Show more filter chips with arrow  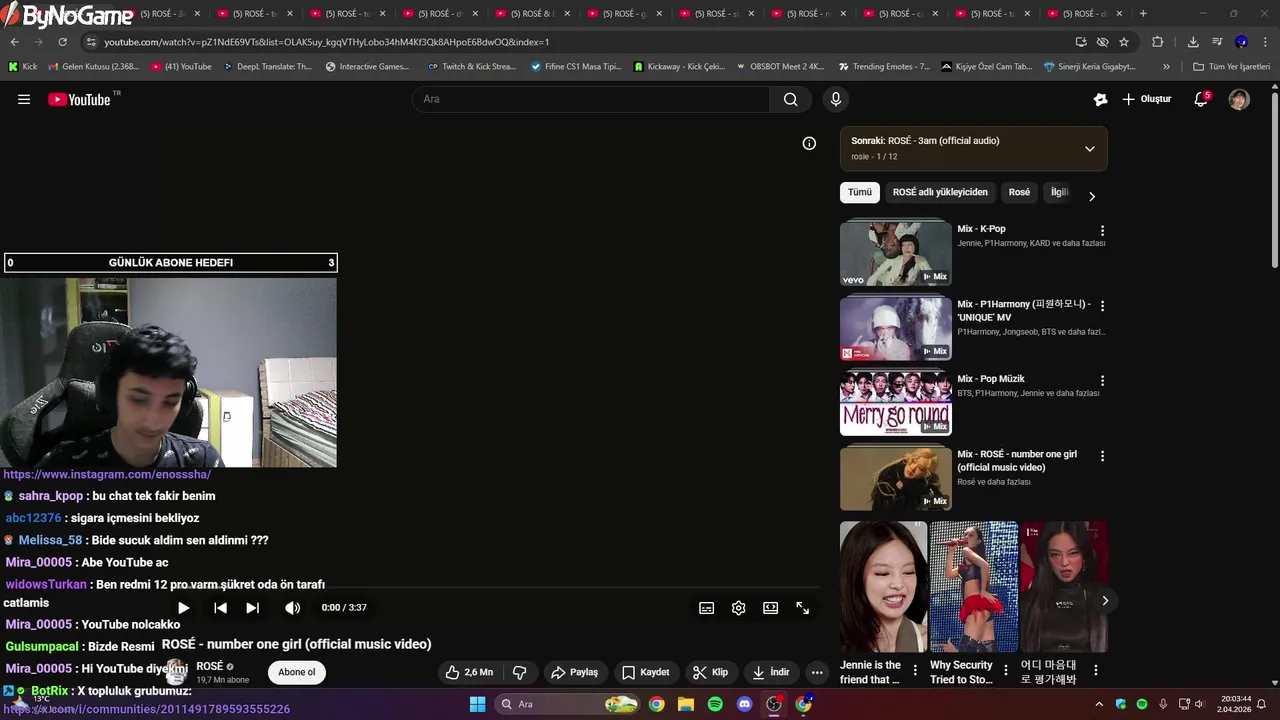pos(1092,196)
